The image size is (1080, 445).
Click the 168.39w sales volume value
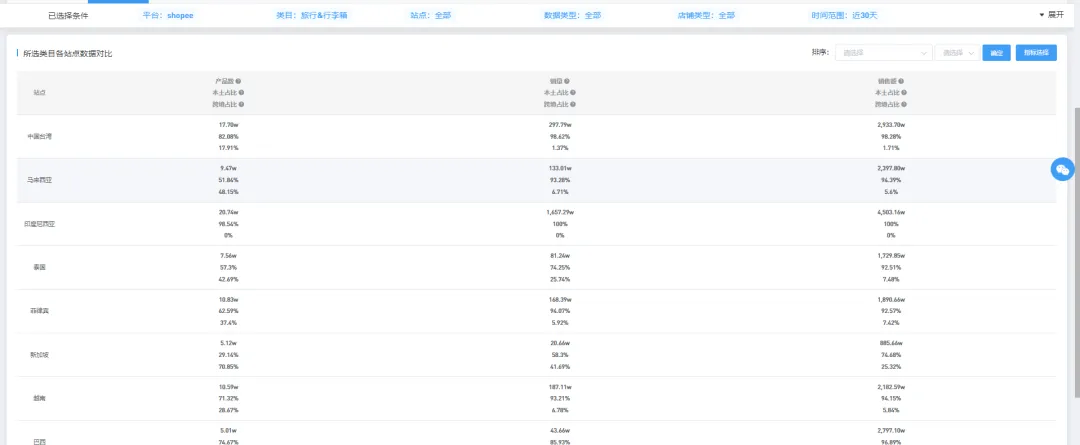click(560, 300)
